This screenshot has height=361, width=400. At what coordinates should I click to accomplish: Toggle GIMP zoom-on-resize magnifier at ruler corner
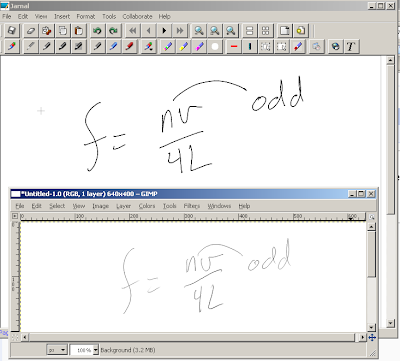tap(372, 217)
